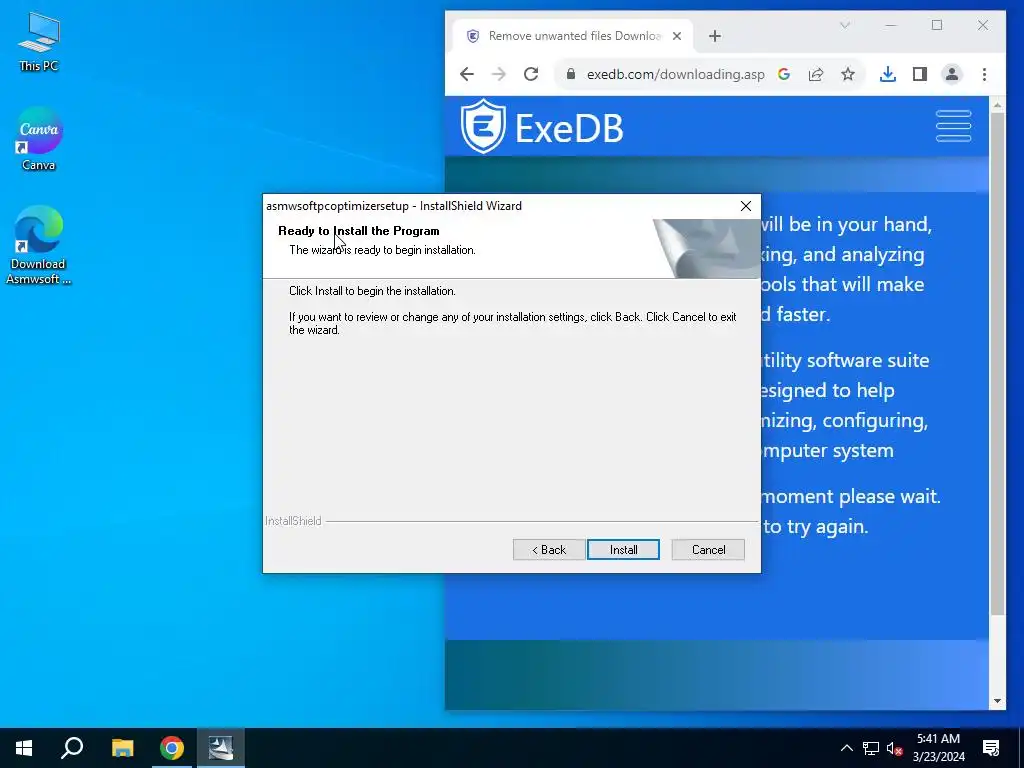Viewport: 1024px width, 768px height.
Task: Click the scrollbar down arrow in Chrome
Action: click(x=997, y=701)
